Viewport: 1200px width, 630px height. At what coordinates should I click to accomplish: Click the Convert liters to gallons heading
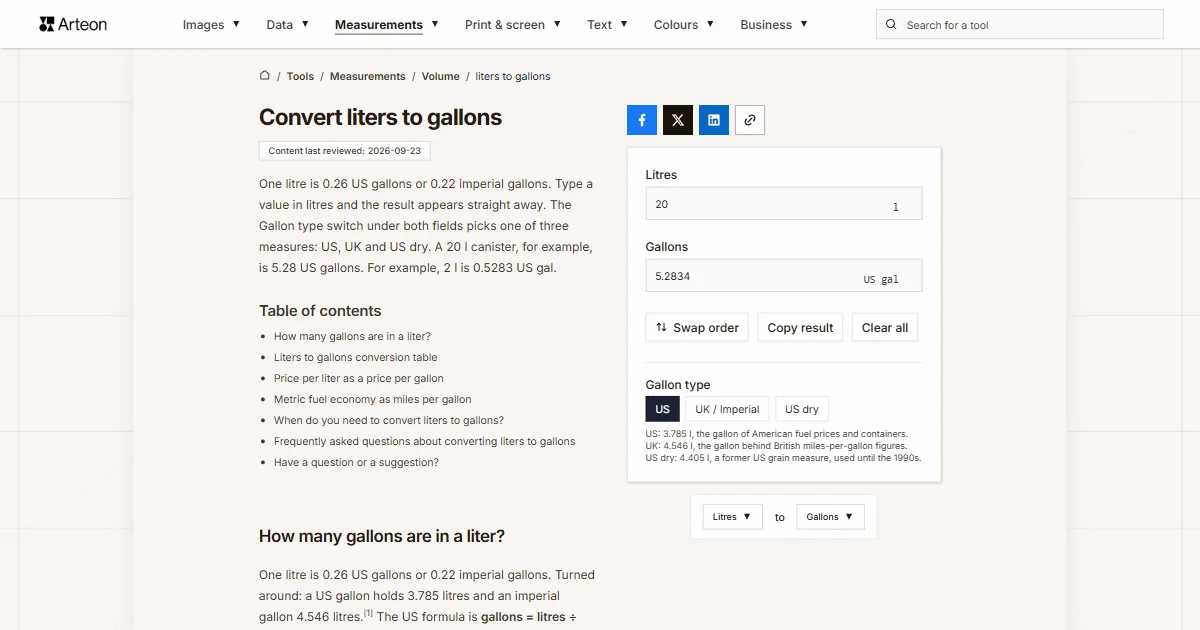coord(380,117)
